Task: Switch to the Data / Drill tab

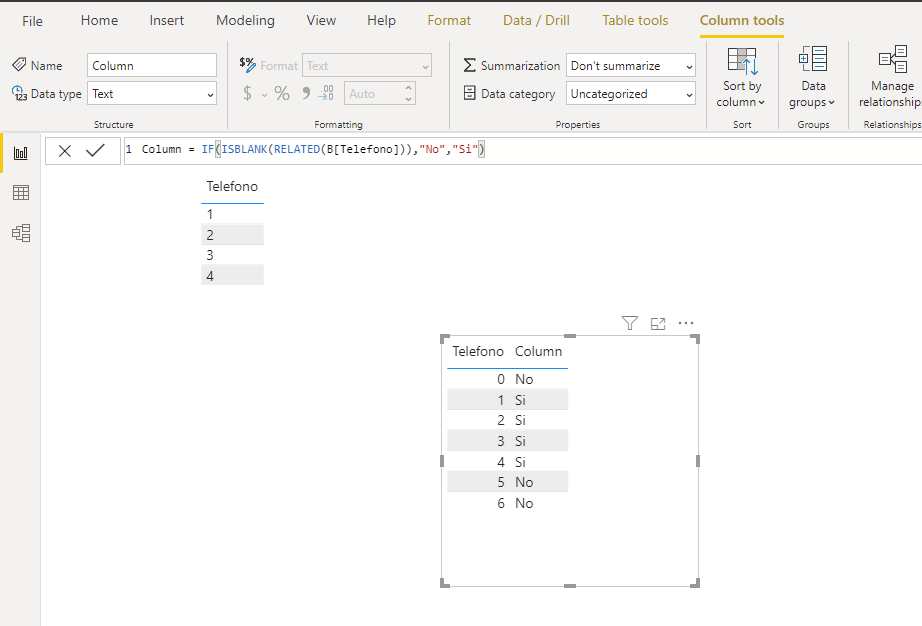Action: coord(536,21)
